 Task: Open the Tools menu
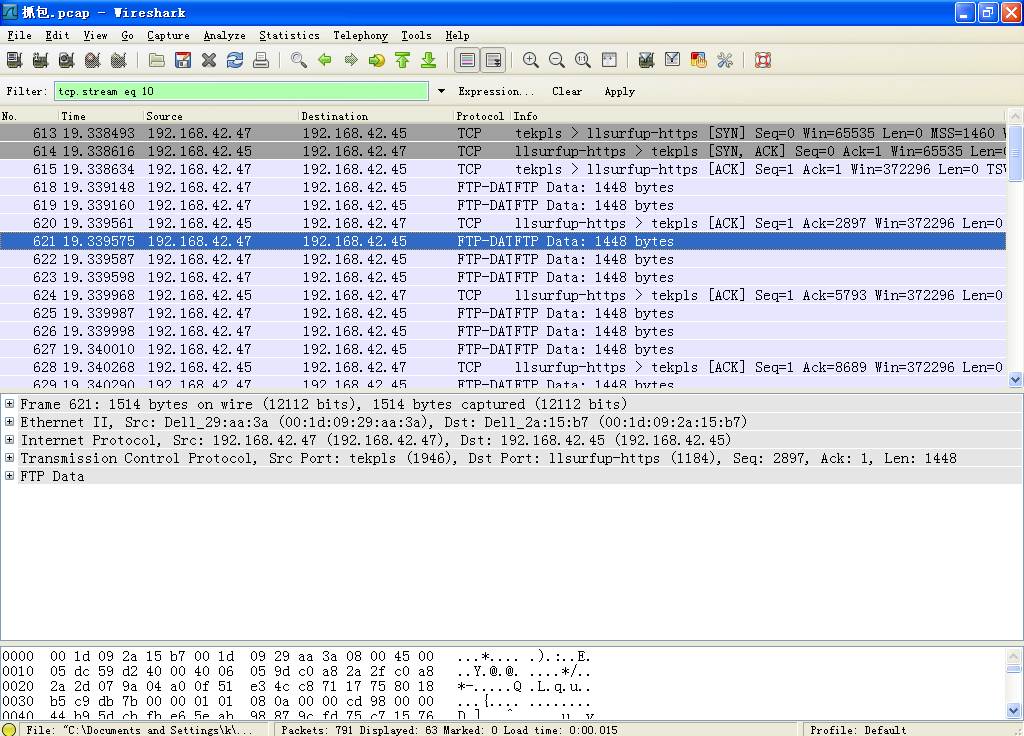[x=416, y=35]
